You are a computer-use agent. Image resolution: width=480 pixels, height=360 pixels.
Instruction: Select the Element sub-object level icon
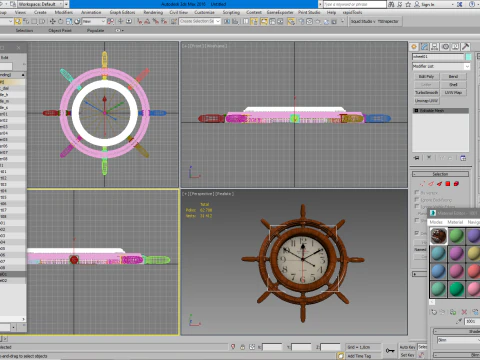456,184
